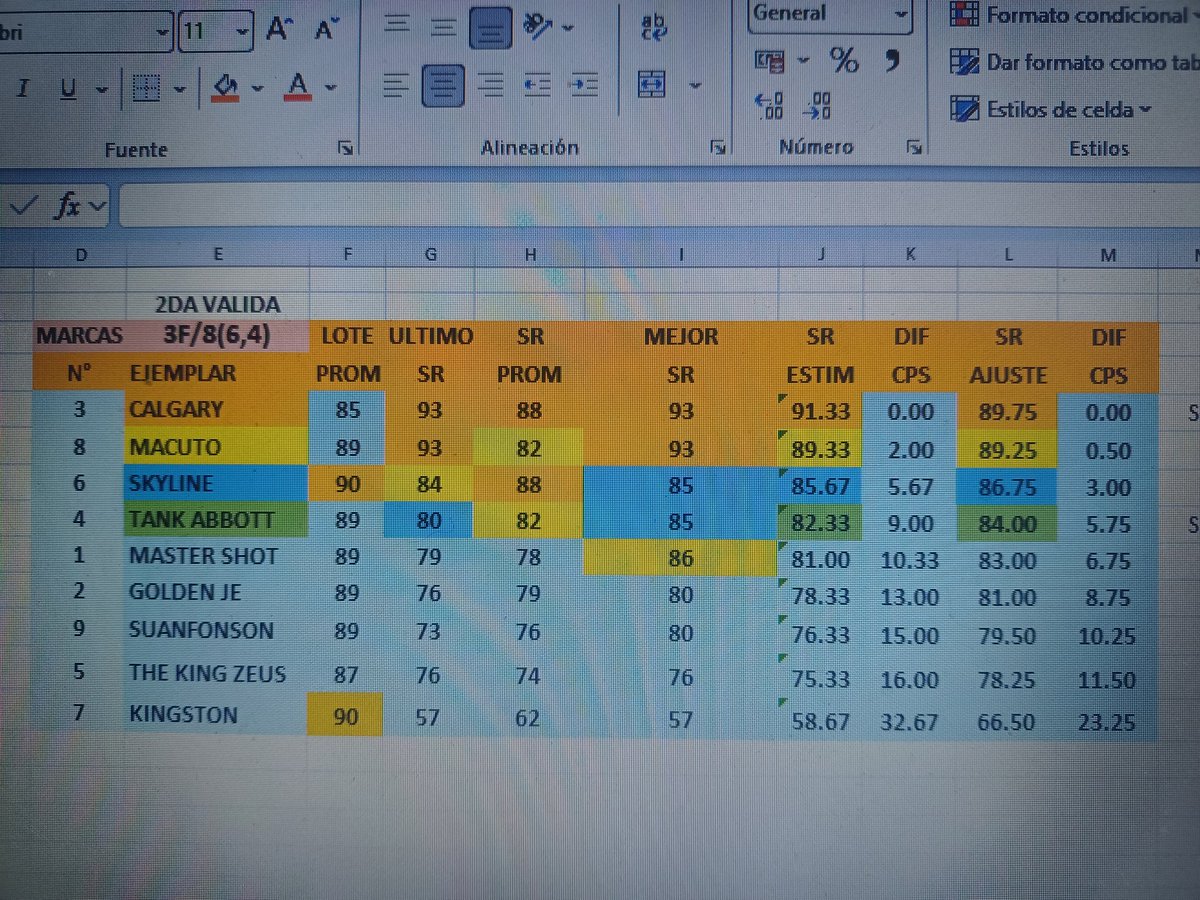Image resolution: width=1200 pixels, height=900 pixels.
Task: Decrease font size with the small A button
Action: (x=326, y=30)
